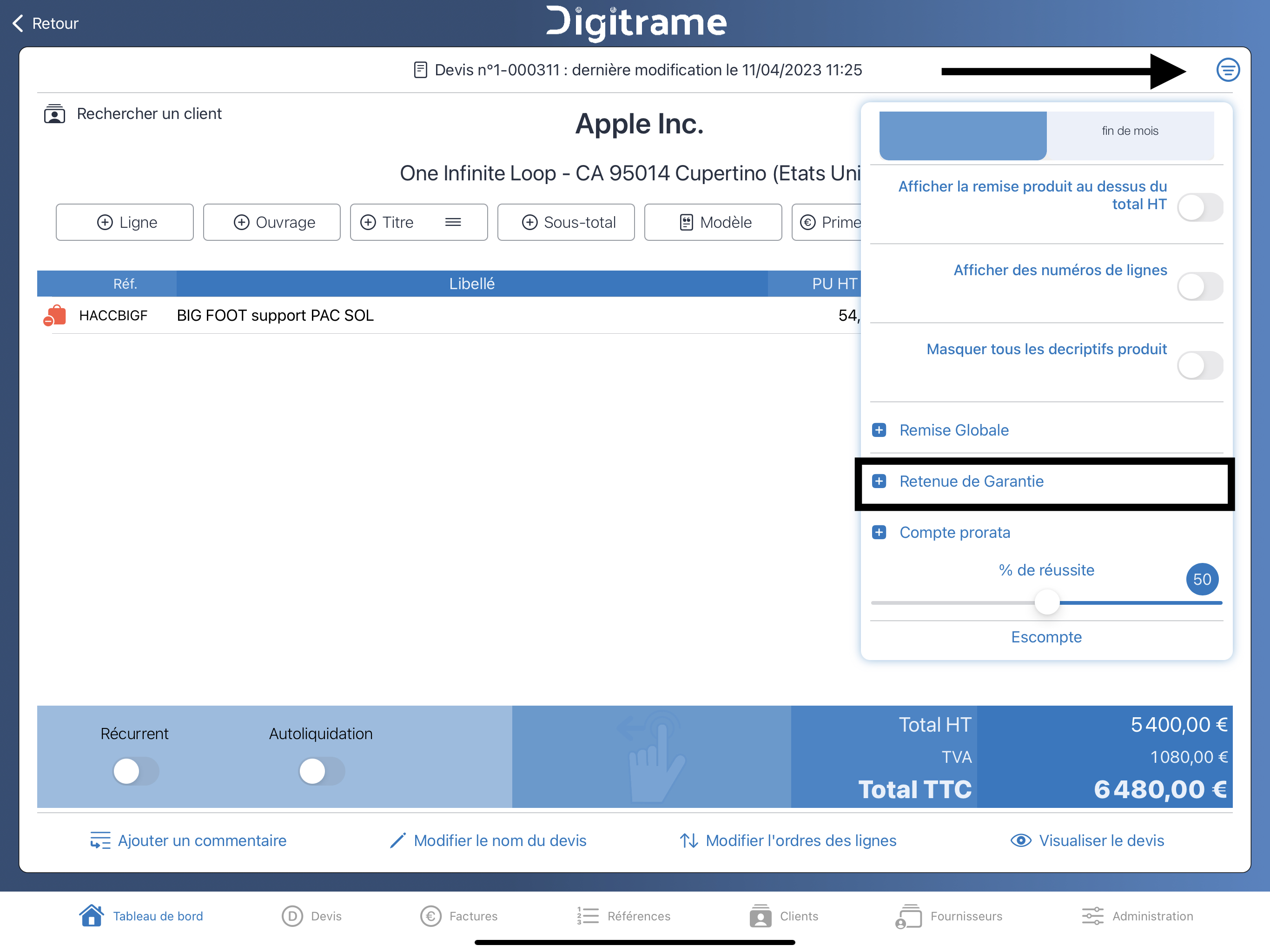Viewport: 1270px width, 952px height.
Task: Click the Titre reorder handle icon
Action: [453, 222]
